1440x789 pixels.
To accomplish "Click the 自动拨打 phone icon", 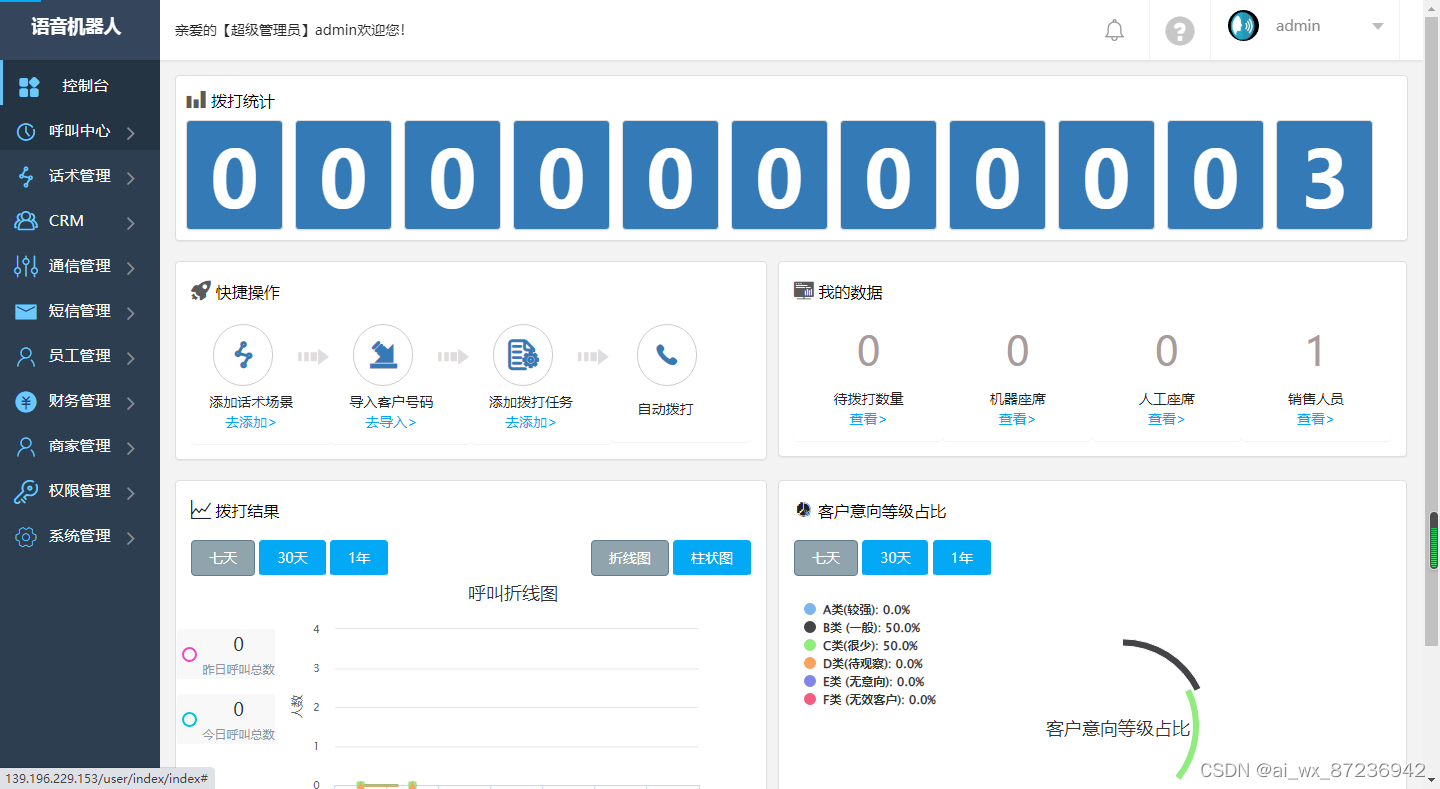I will pyautogui.click(x=667, y=355).
